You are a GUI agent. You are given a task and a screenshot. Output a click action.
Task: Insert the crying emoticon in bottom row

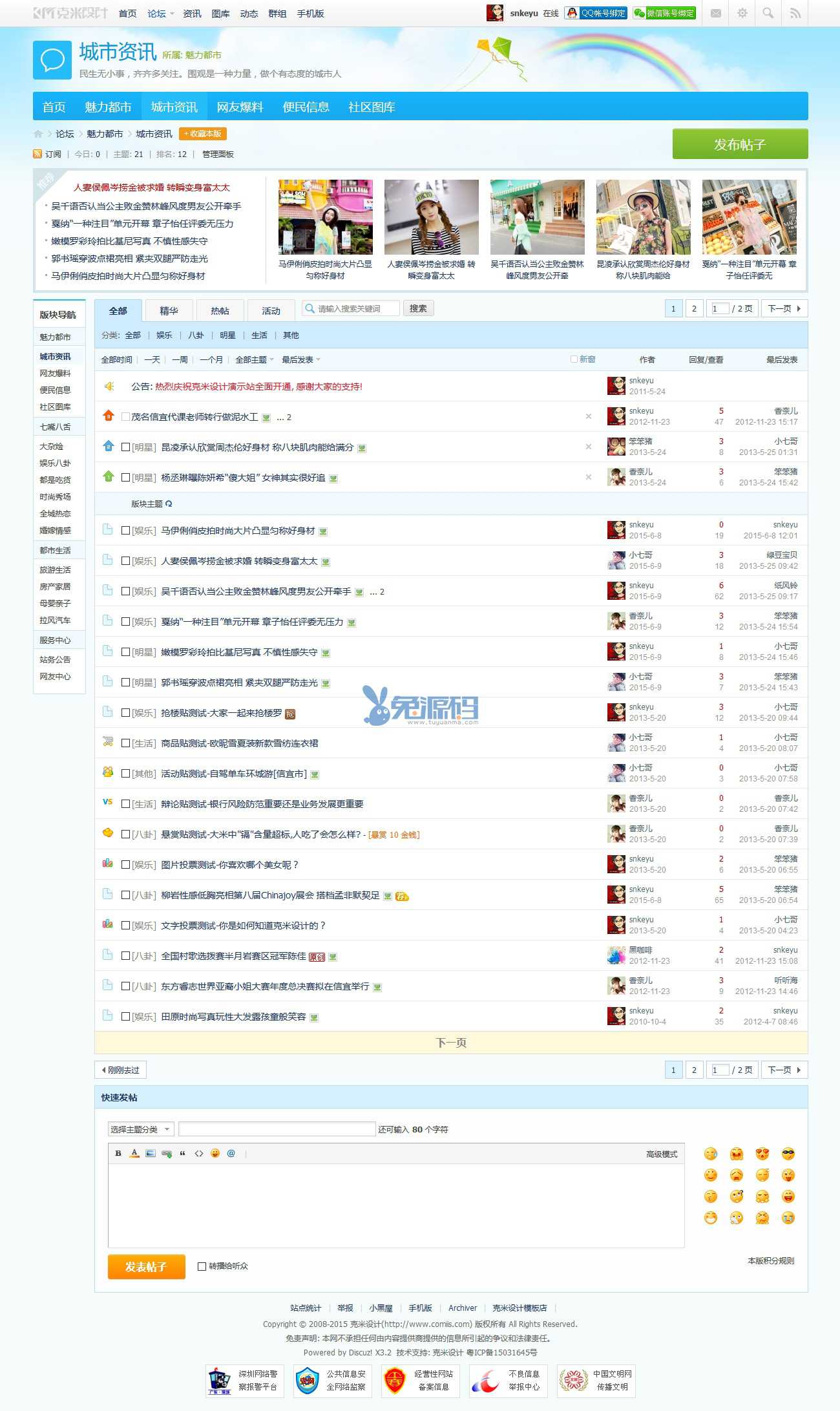tap(788, 1218)
